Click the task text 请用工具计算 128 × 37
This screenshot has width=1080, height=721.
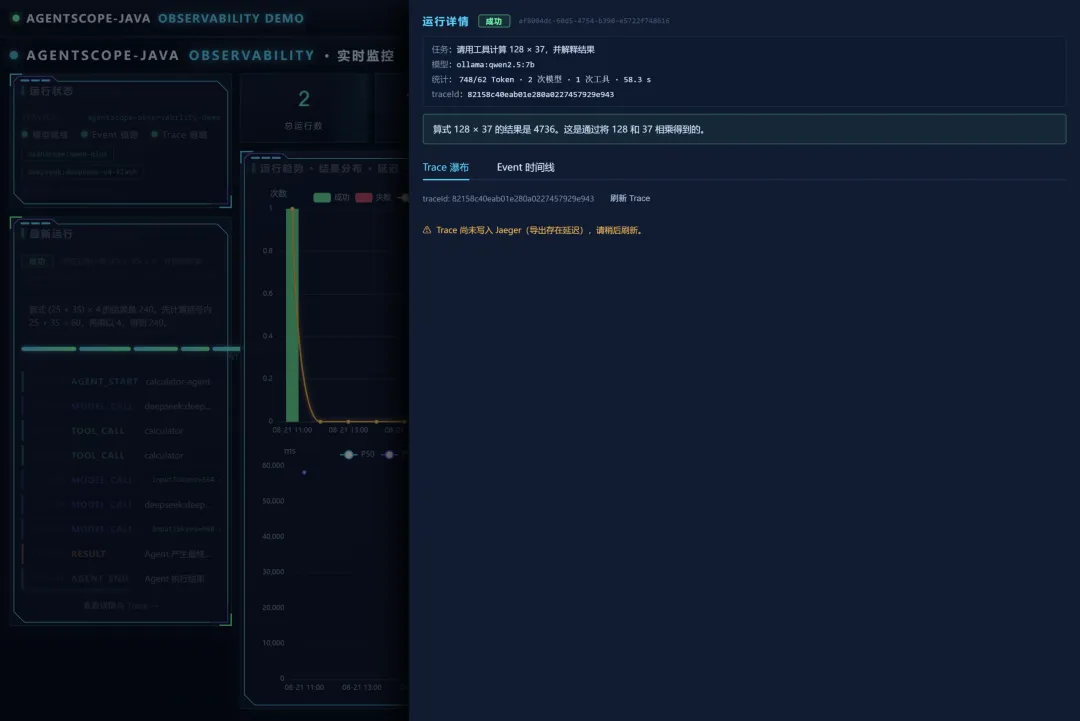(x=526, y=50)
